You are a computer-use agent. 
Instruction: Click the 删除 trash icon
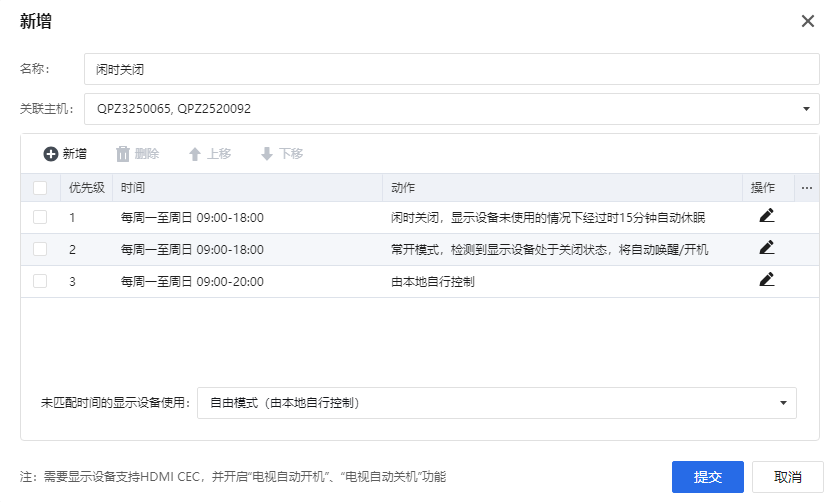(x=123, y=154)
